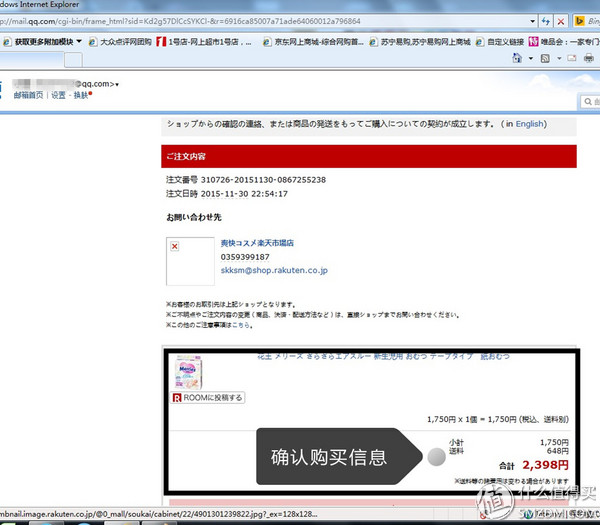600x525 pixels.
Task: Open the こちら notes link
Action: (x=241, y=325)
